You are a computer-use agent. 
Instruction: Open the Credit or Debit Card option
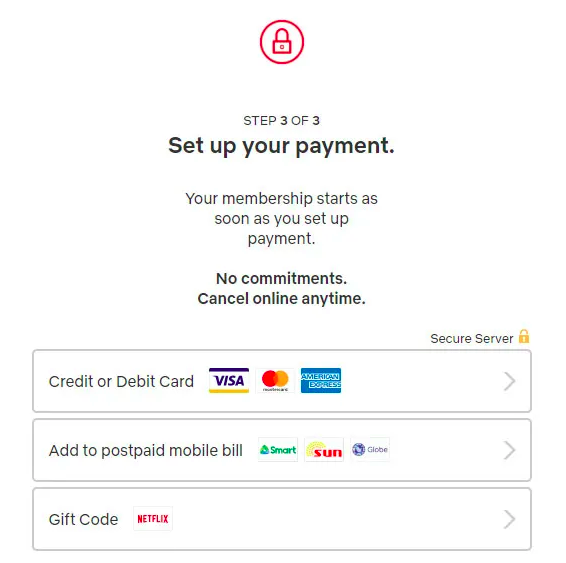[x=282, y=381]
